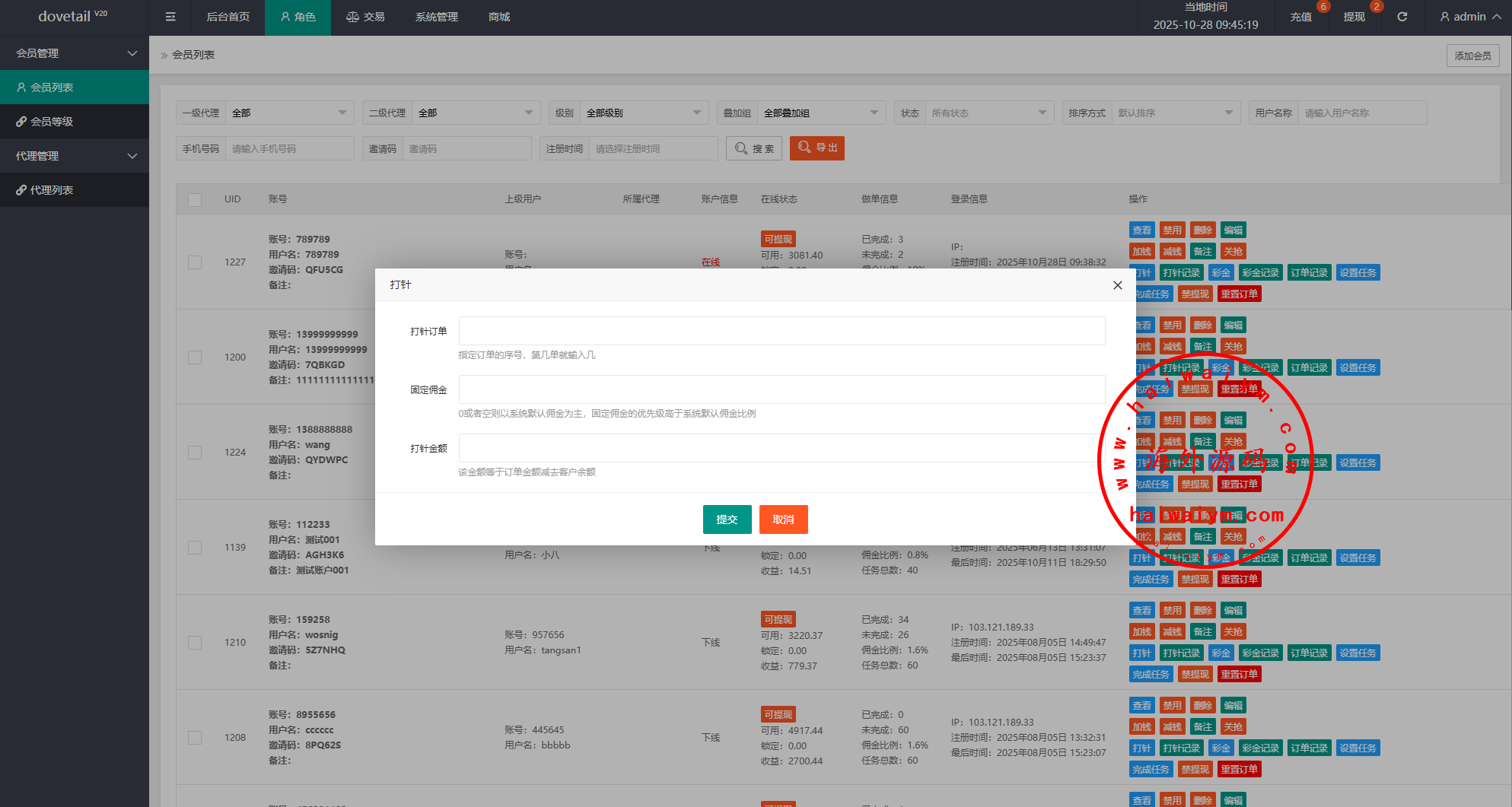Click the 提现 notification item
The image size is (1512, 807).
pos(1354,17)
